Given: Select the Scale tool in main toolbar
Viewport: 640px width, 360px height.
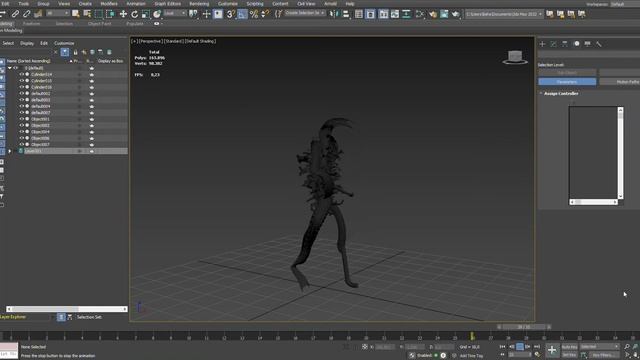Looking at the screenshot, I should point(146,14).
